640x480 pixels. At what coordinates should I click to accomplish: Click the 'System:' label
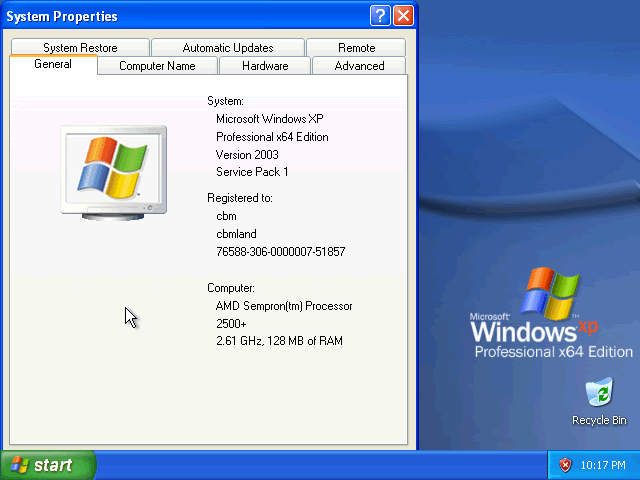tap(225, 101)
